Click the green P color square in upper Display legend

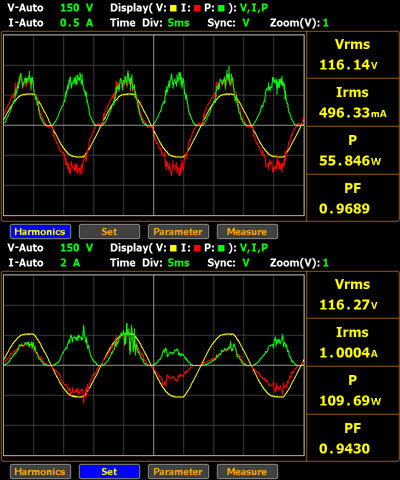pyautogui.click(x=221, y=8)
